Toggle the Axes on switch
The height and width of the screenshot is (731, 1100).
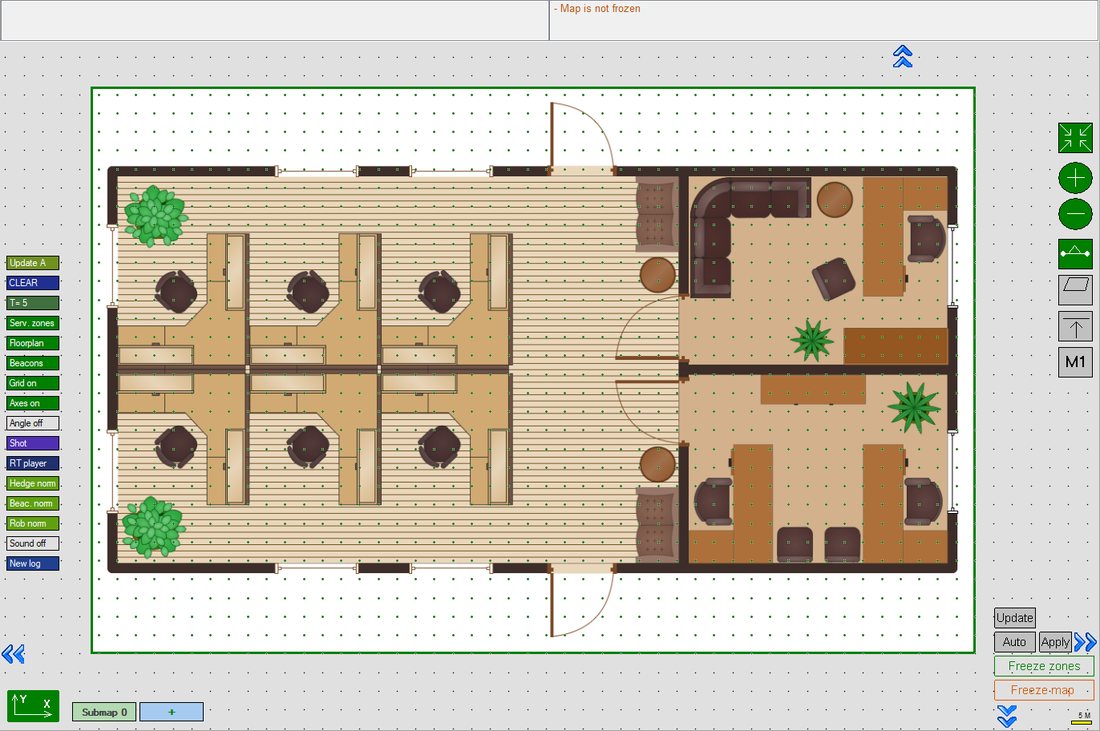[32, 403]
